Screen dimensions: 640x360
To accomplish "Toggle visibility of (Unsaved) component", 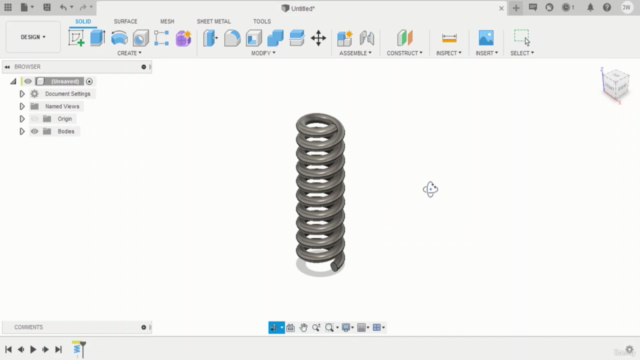I will tap(28, 82).
